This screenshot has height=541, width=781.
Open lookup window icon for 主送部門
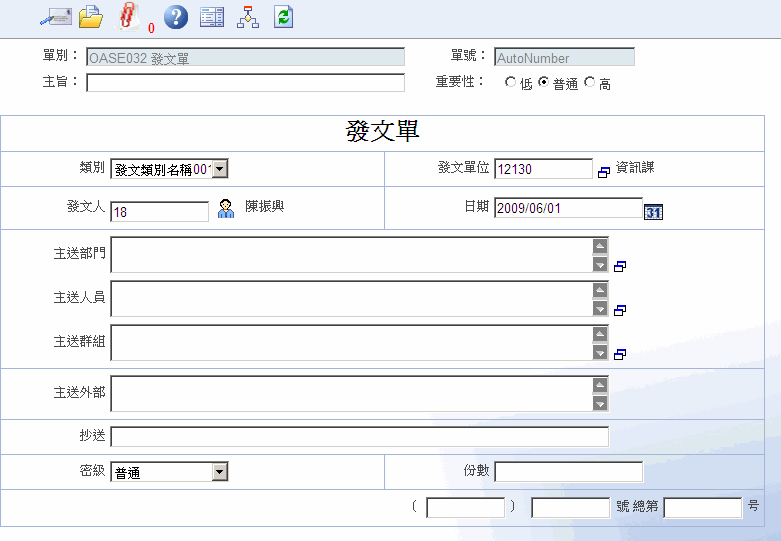point(620,266)
